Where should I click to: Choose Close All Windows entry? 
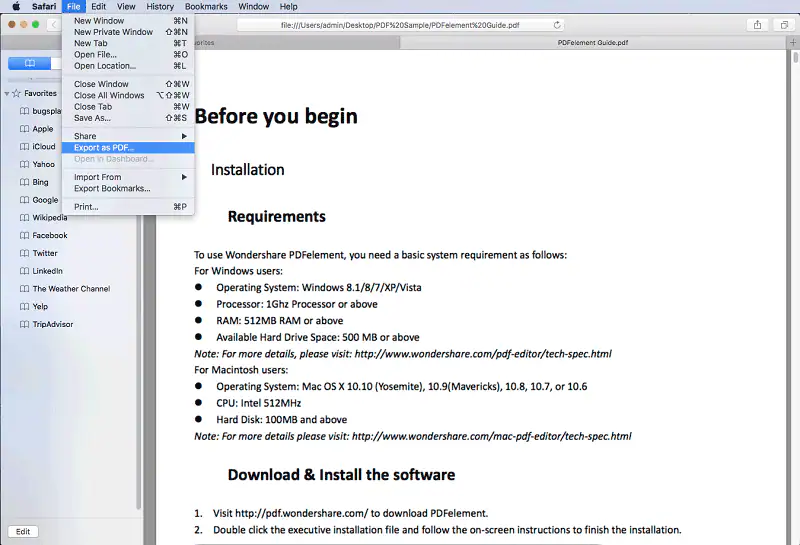pyautogui.click(x=128, y=95)
